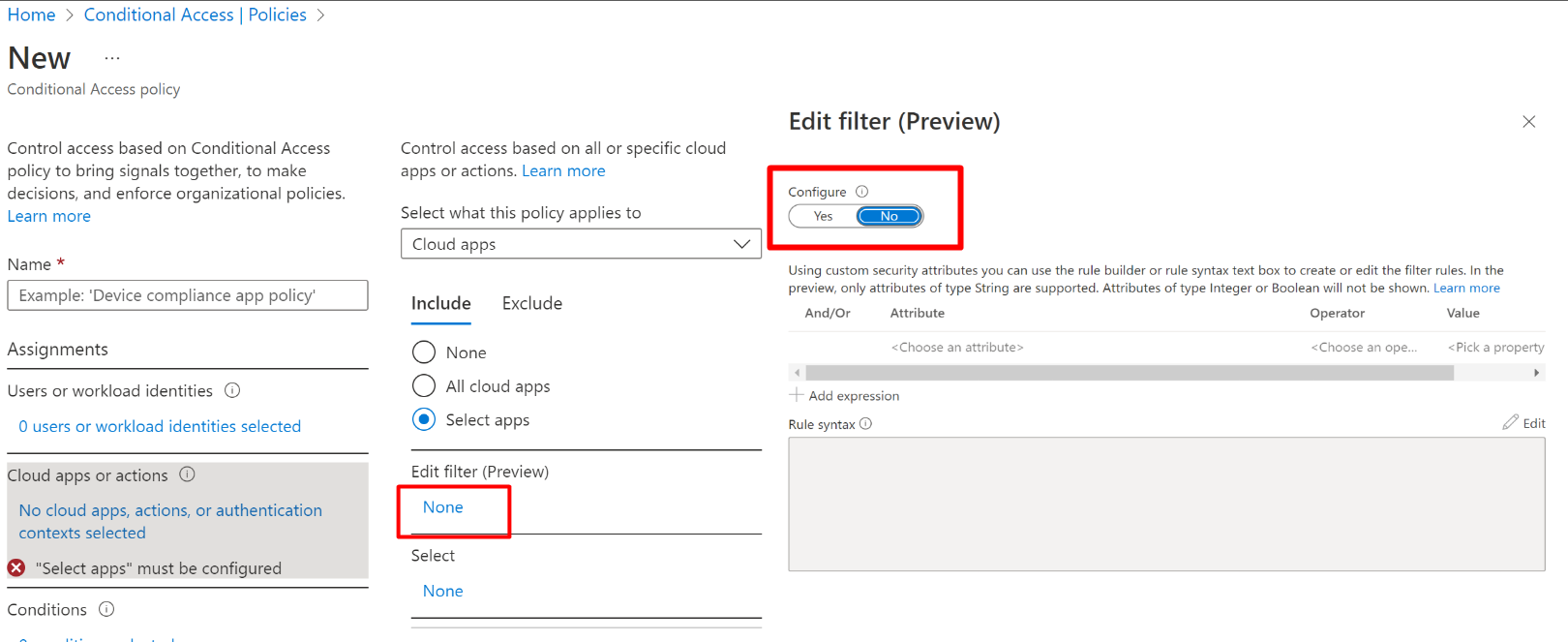Click the info icon next to Rule syntax
This screenshot has width=1568, height=642.
(866, 424)
